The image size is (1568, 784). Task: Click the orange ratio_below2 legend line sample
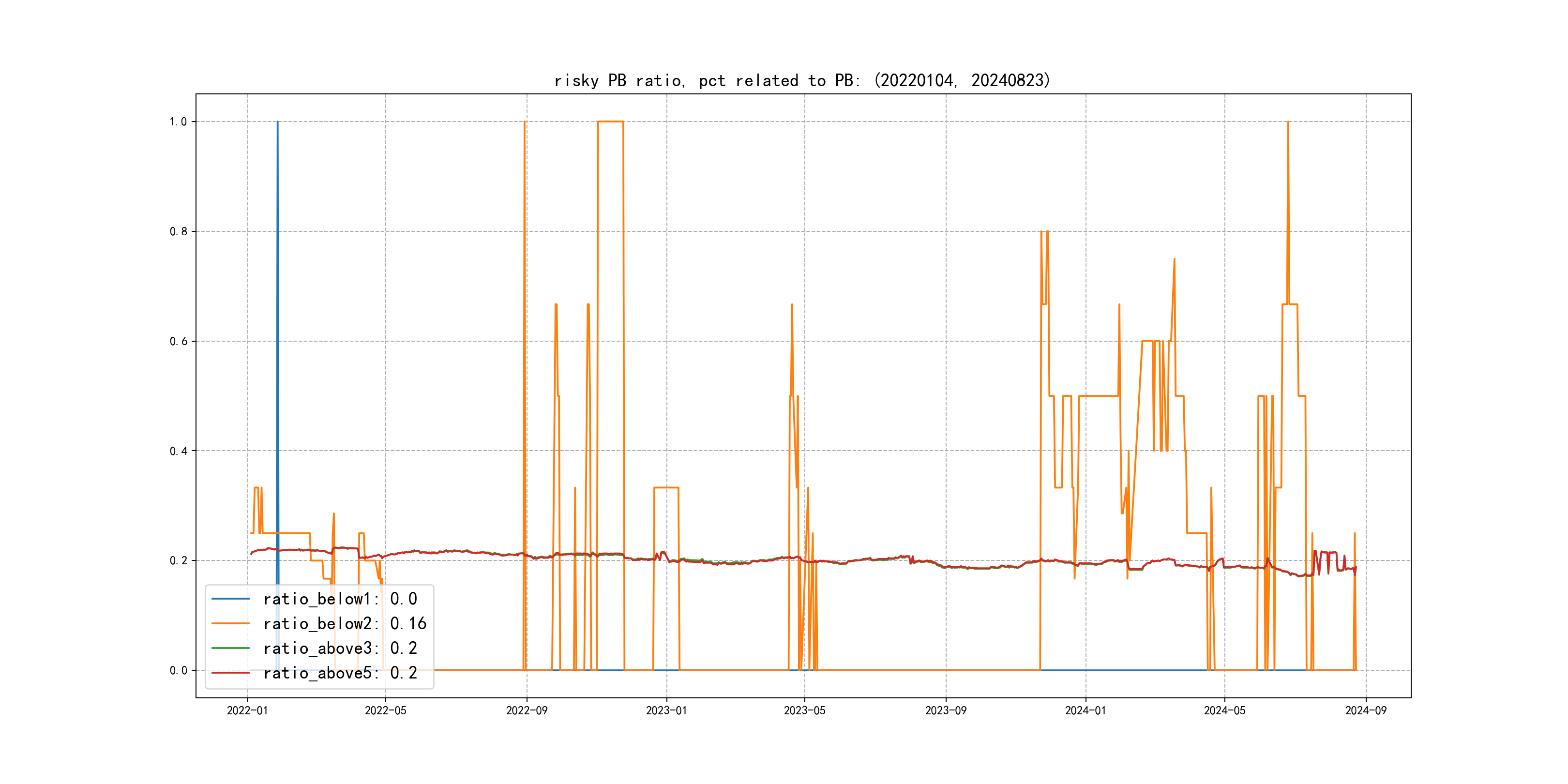[x=230, y=623]
